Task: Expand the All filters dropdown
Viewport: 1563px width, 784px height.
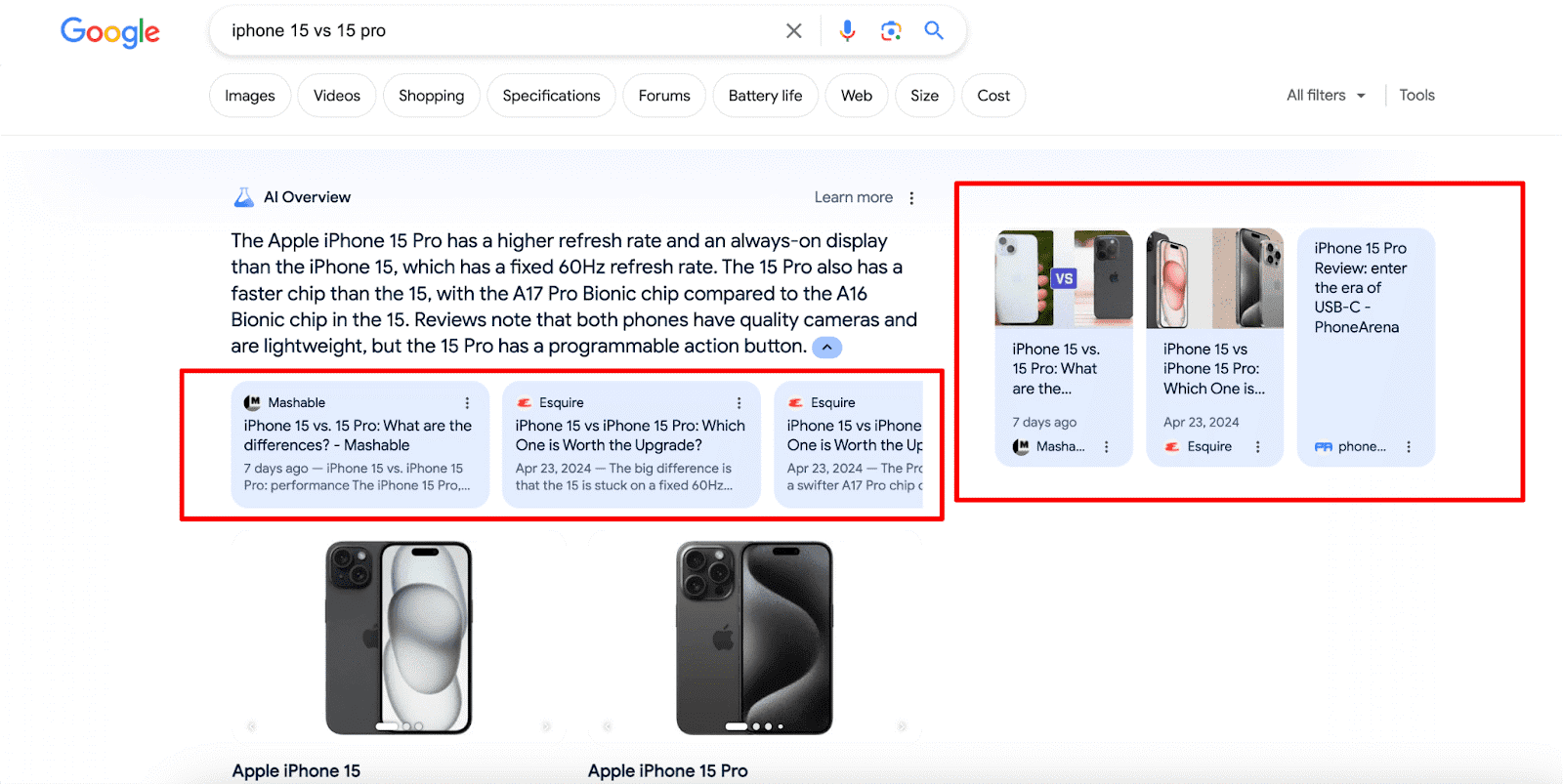Action: click(x=1326, y=96)
